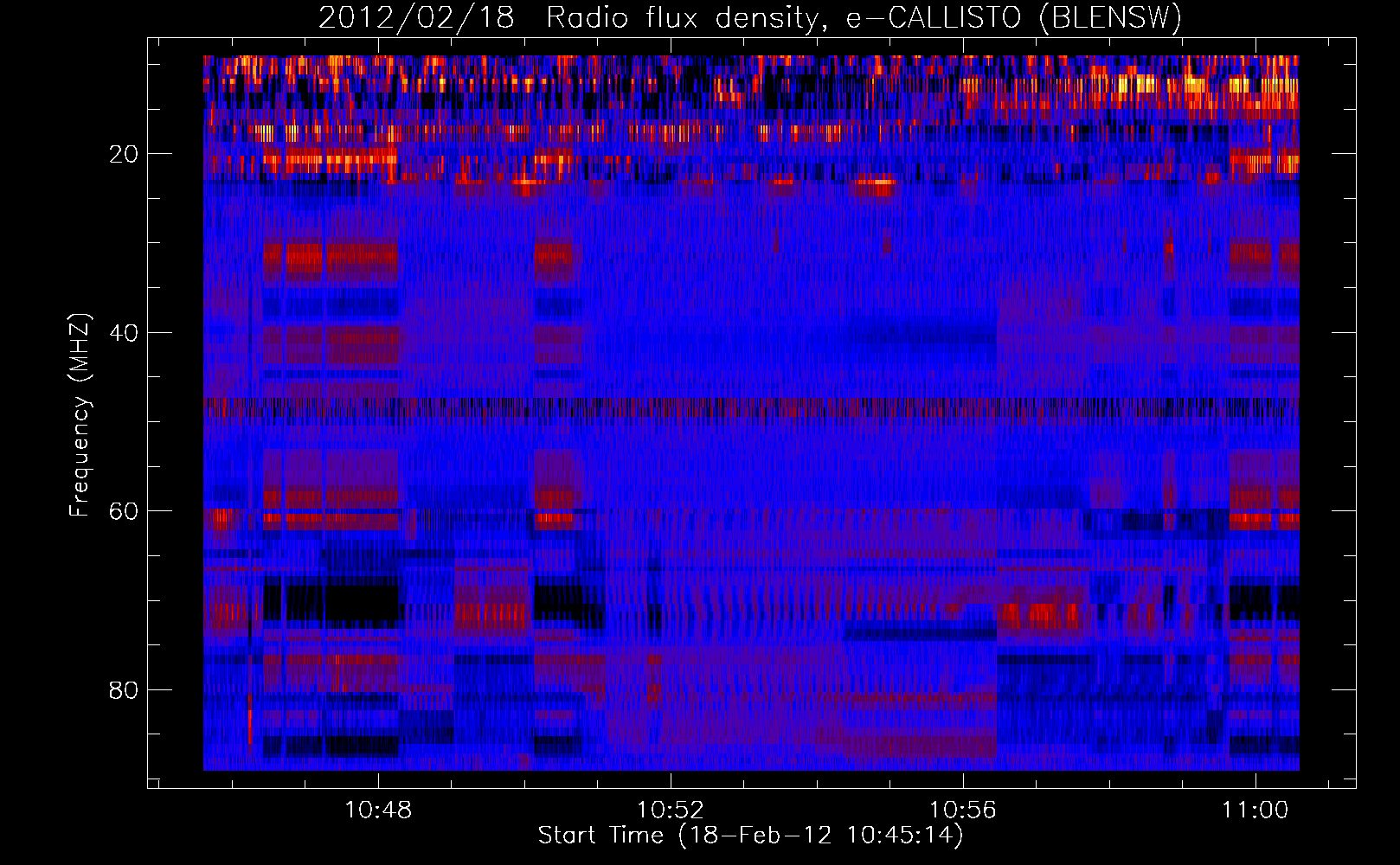1400x865 pixels.
Task: Click the '40' frequency tick label
Action: pos(125,333)
